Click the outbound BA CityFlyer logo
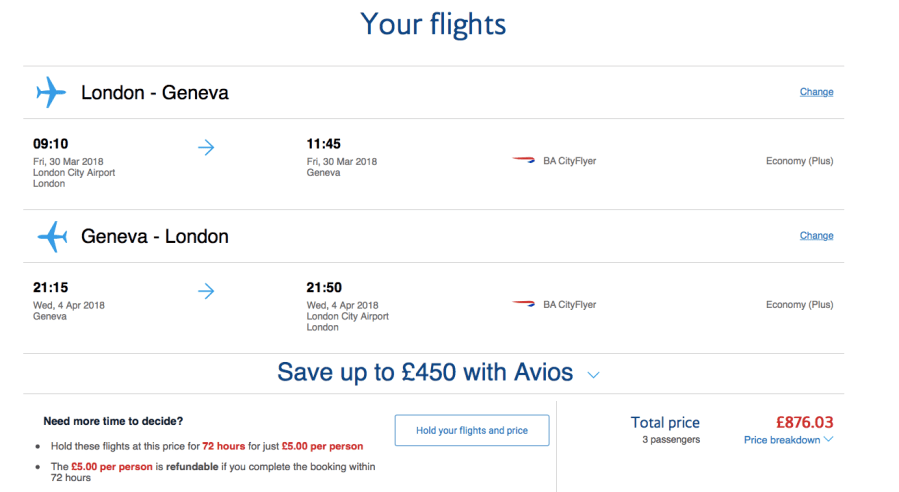 tap(524, 161)
